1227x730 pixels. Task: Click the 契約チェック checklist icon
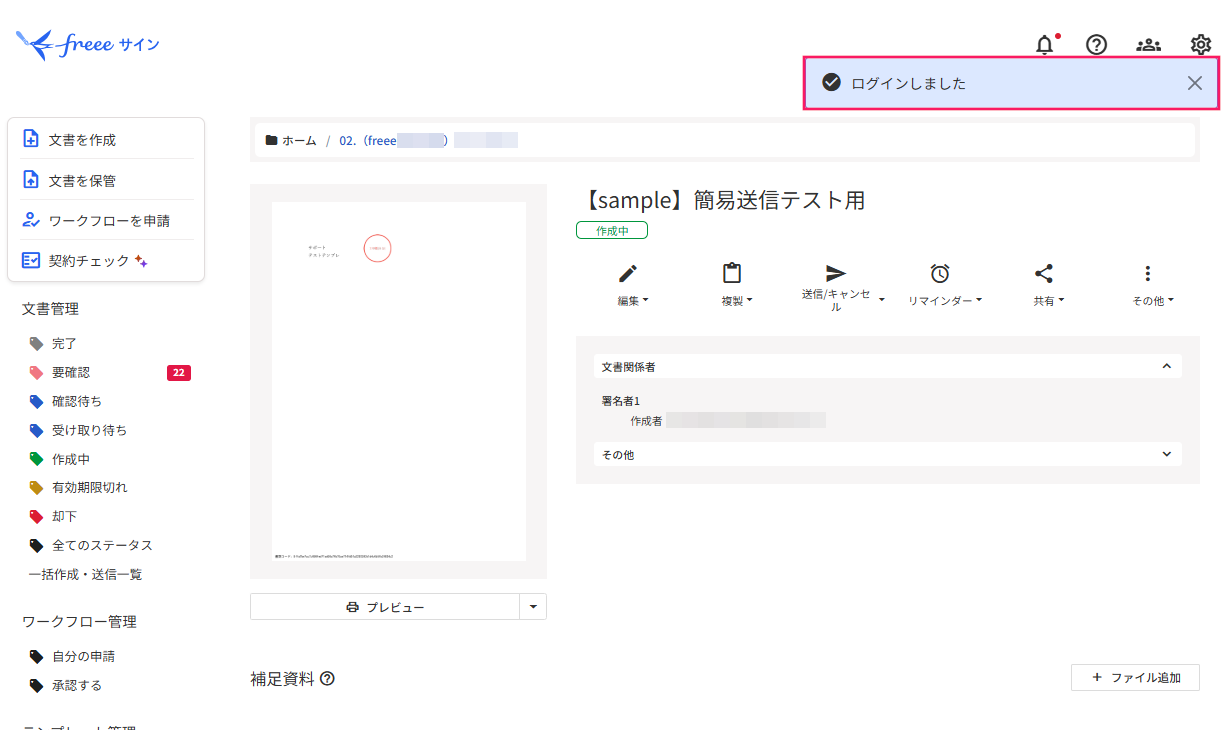tap(31, 260)
